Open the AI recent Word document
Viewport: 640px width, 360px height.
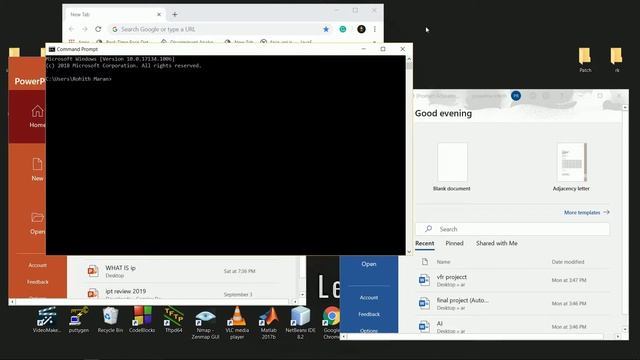[512, 327]
